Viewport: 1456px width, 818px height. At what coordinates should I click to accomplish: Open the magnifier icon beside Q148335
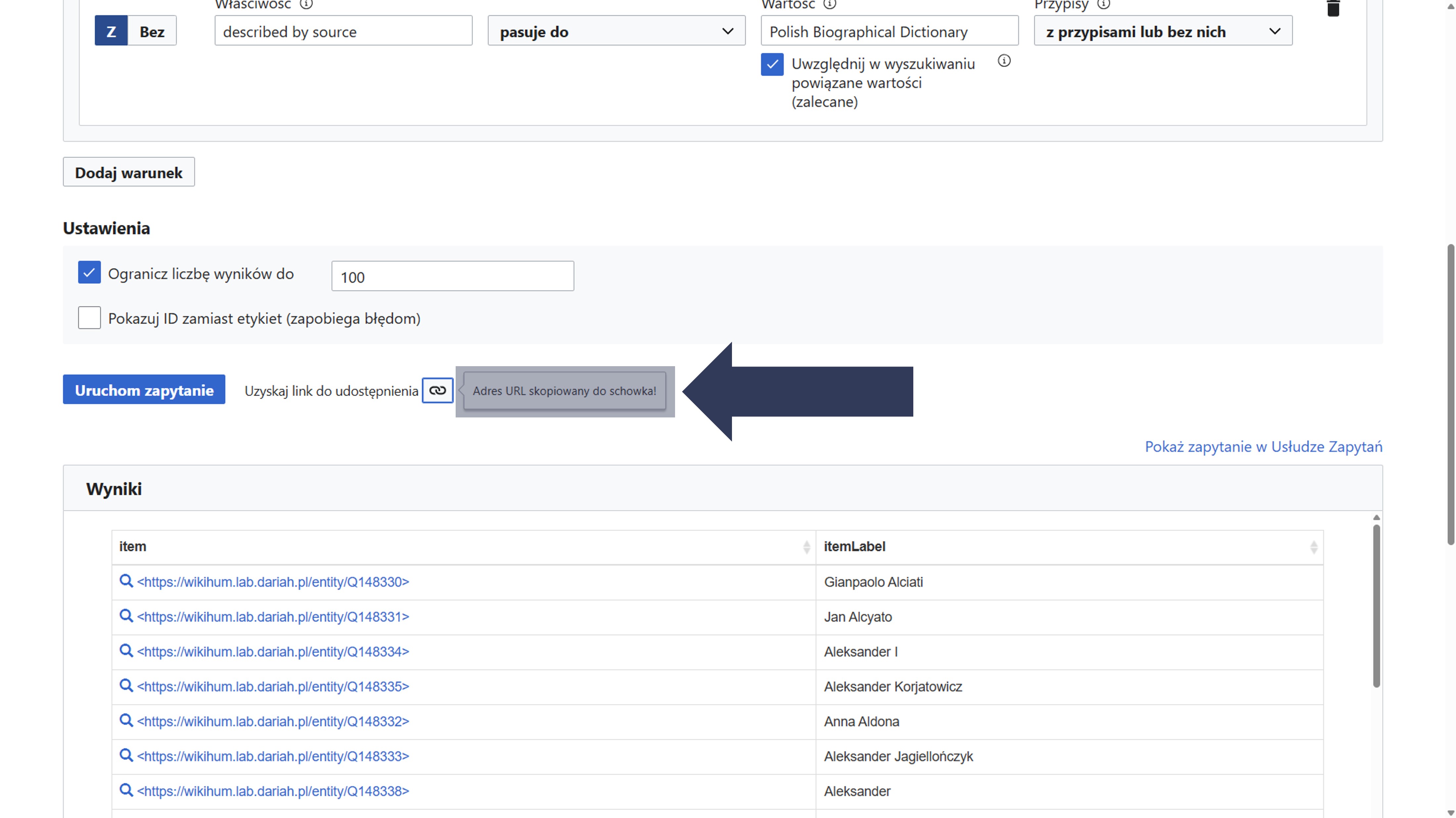click(126, 686)
